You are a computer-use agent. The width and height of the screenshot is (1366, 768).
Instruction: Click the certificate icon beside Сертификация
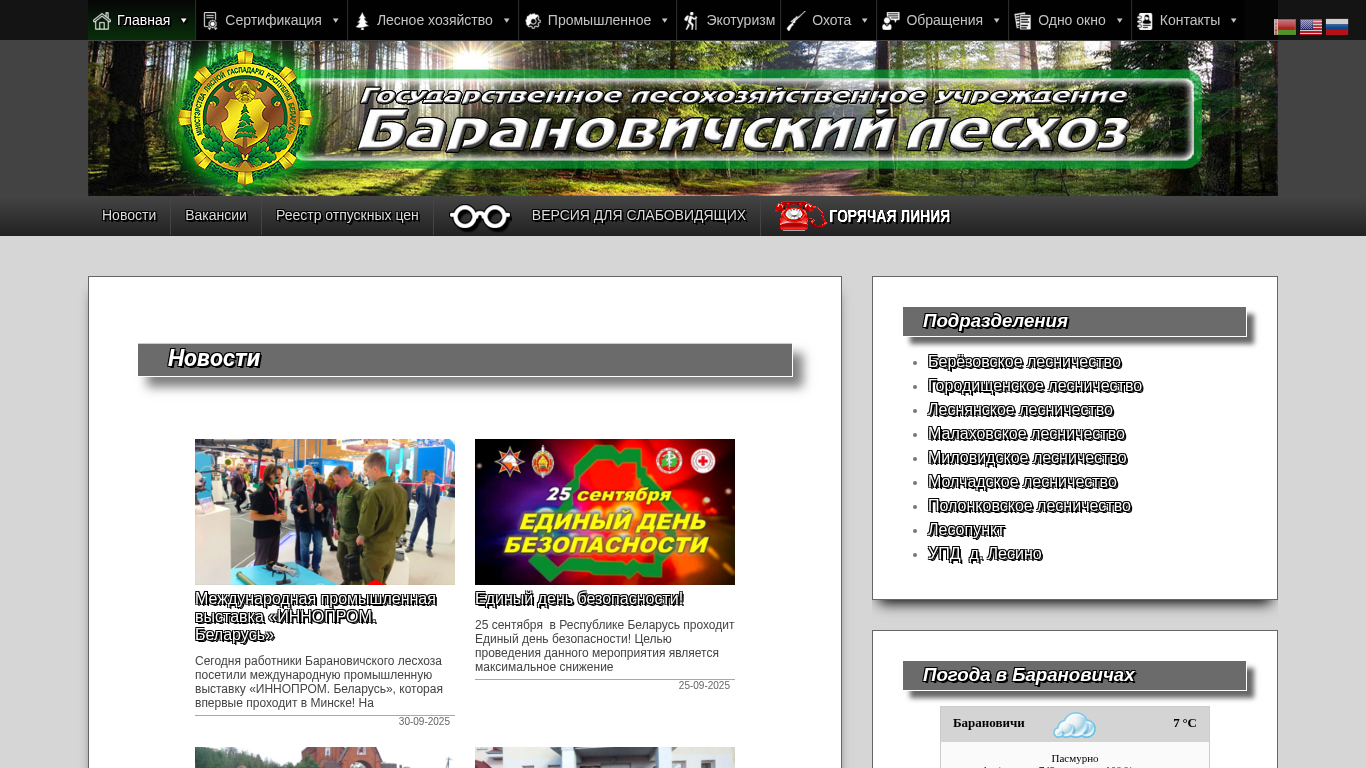click(x=210, y=20)
